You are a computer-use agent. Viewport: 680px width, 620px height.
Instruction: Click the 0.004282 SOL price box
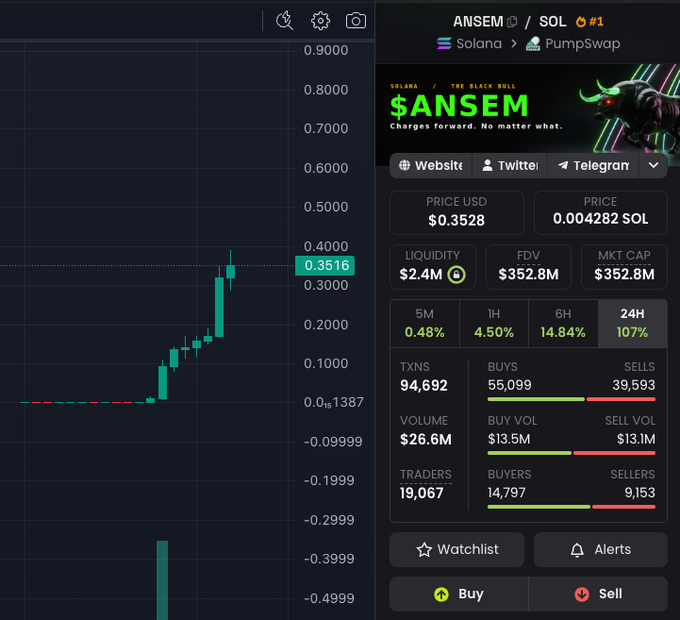click(x=600, y=212)
